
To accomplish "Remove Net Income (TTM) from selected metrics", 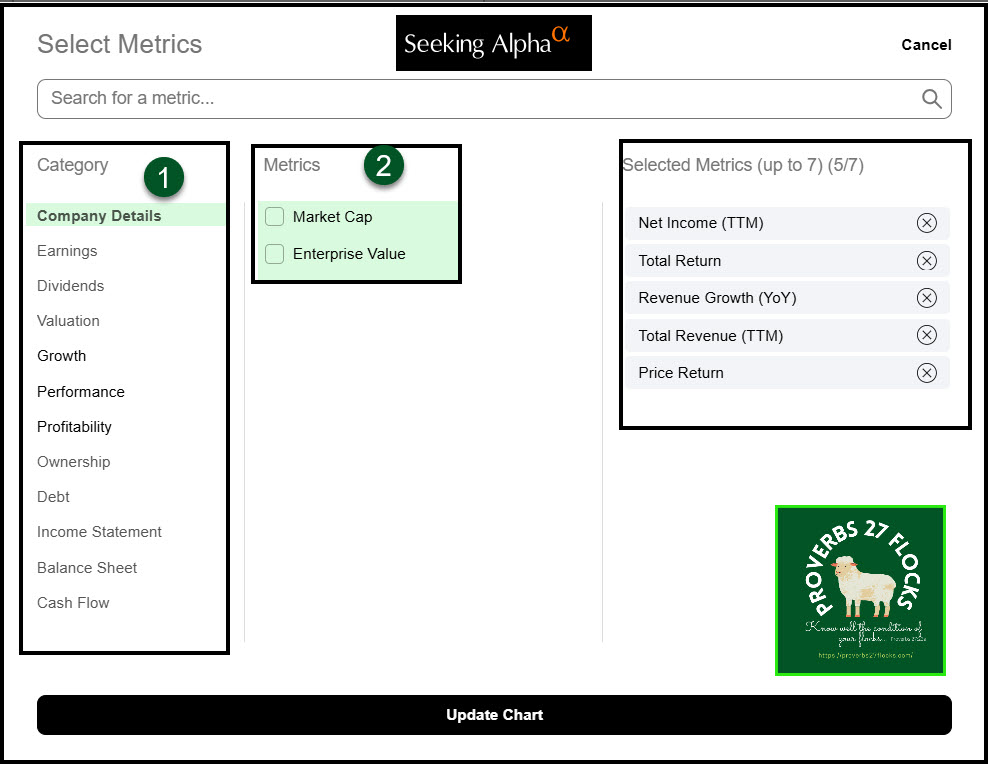I will 926,223.
